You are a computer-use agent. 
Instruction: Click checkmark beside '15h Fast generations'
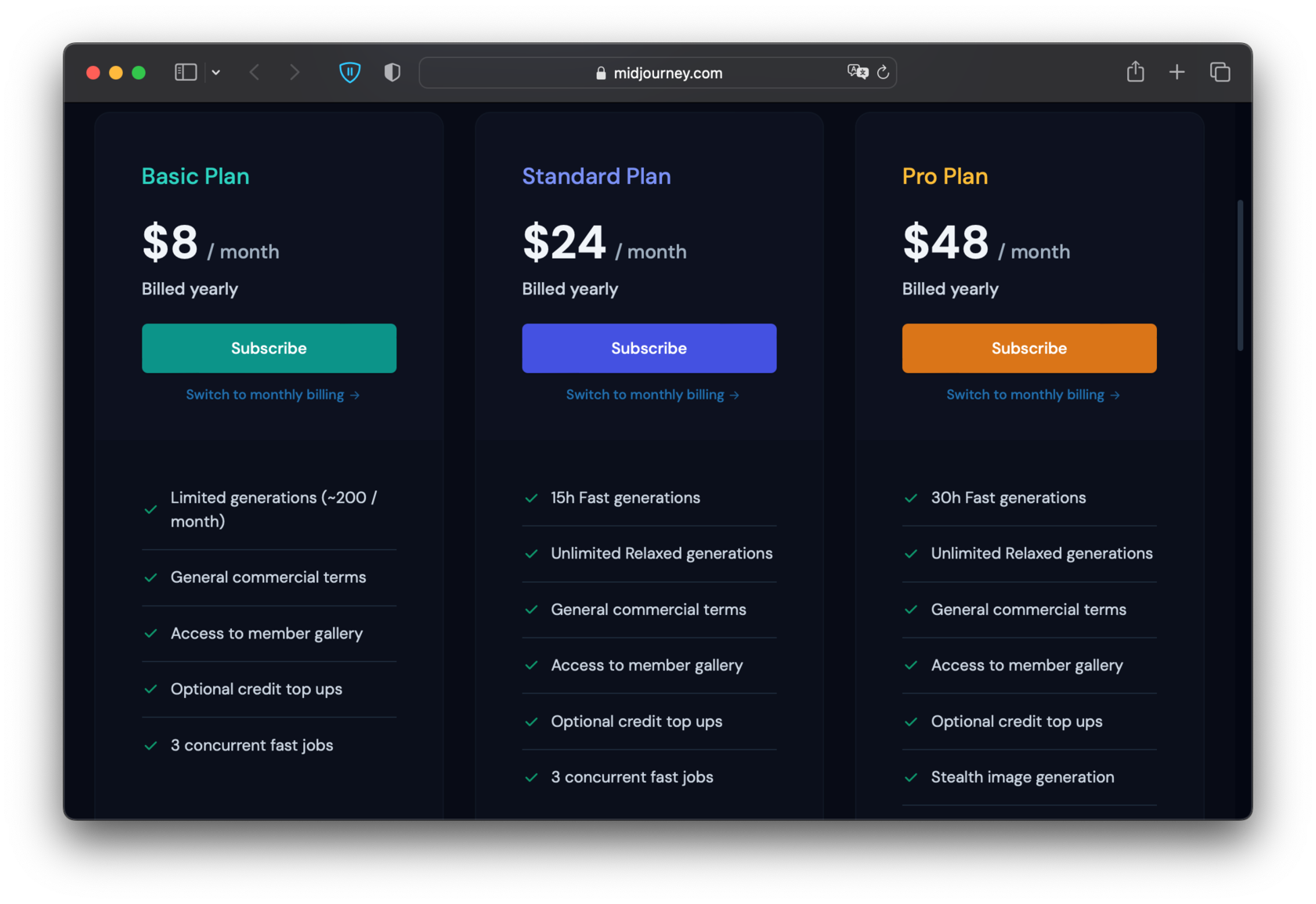pyautogui.click(x=531, y=498)
